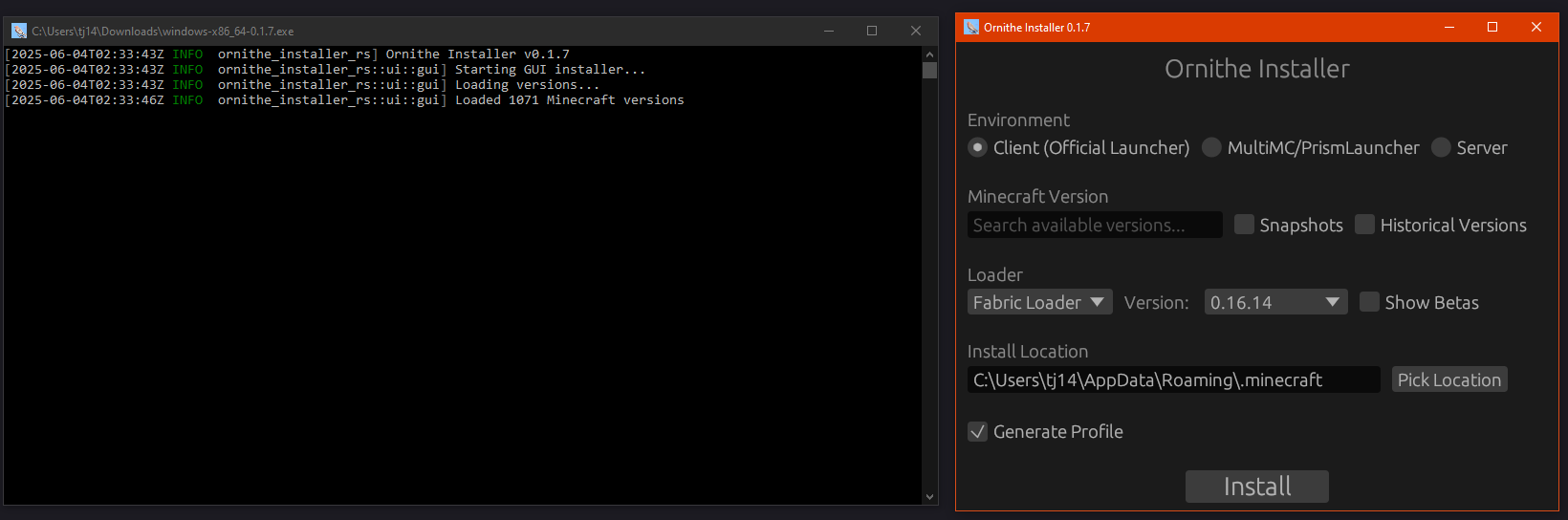Click console window title bar app icon
1568x520 pixels.
point(19,31)
